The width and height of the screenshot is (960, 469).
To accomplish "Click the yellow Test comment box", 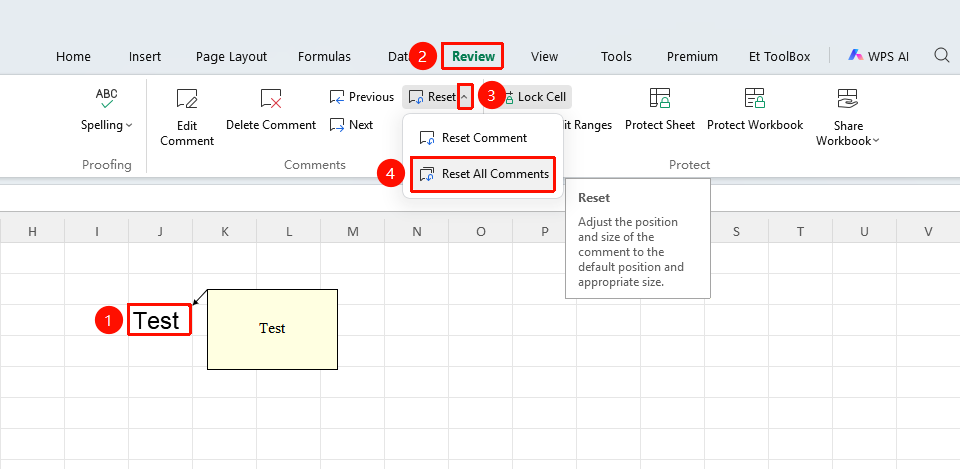I will coord(272,329).
